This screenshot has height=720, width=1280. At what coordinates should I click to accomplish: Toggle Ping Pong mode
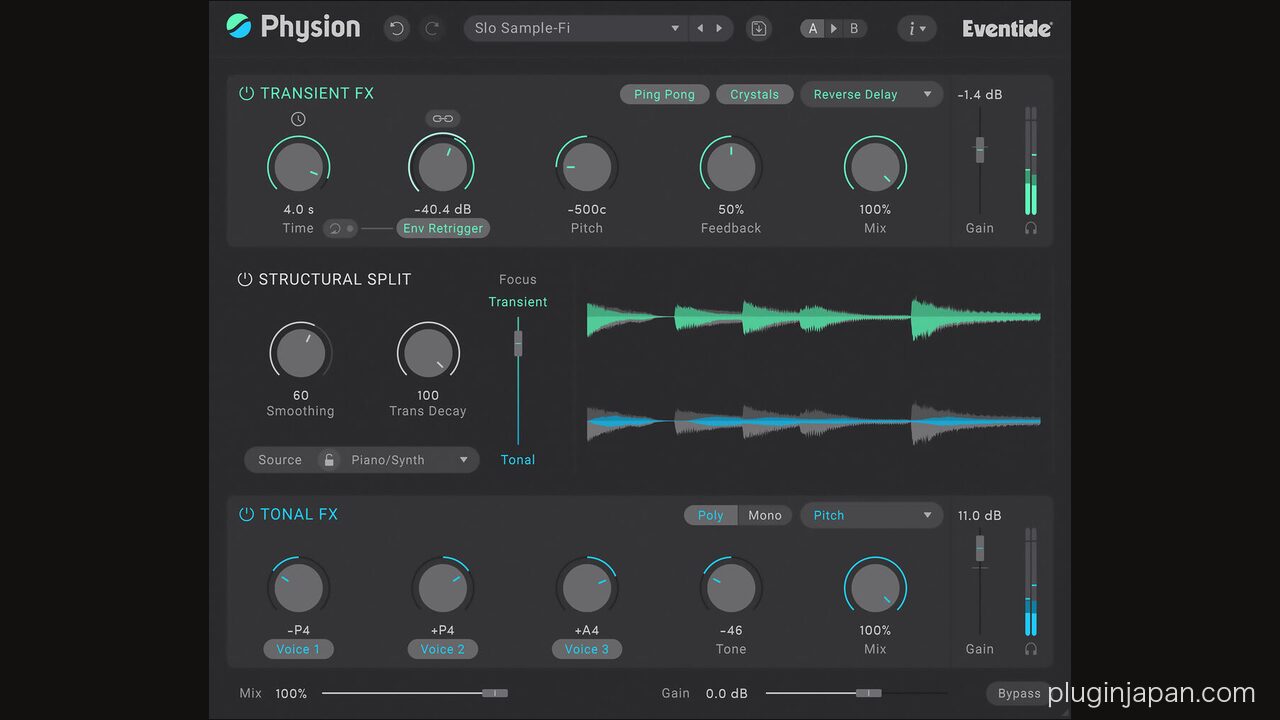click(664, 94)
